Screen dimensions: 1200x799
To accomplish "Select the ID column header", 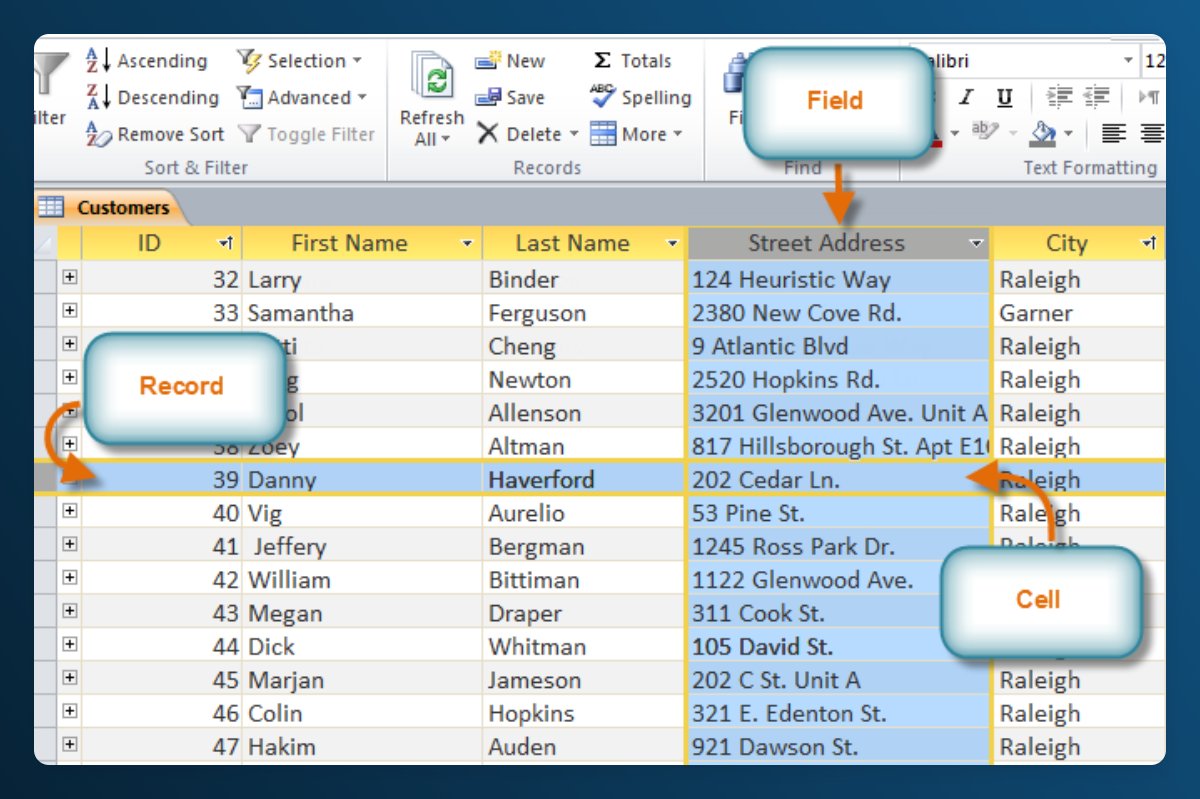I will click(x=161, y=243).
